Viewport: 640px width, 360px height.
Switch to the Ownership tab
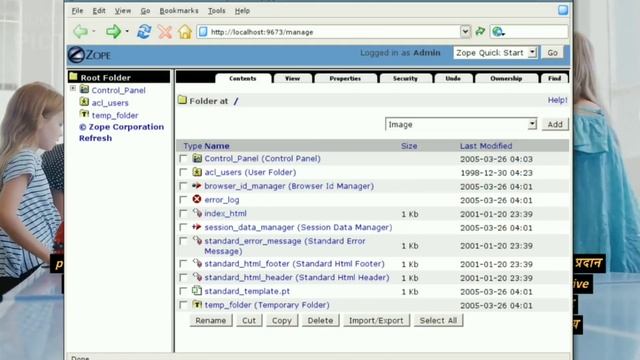click(506, 78)
